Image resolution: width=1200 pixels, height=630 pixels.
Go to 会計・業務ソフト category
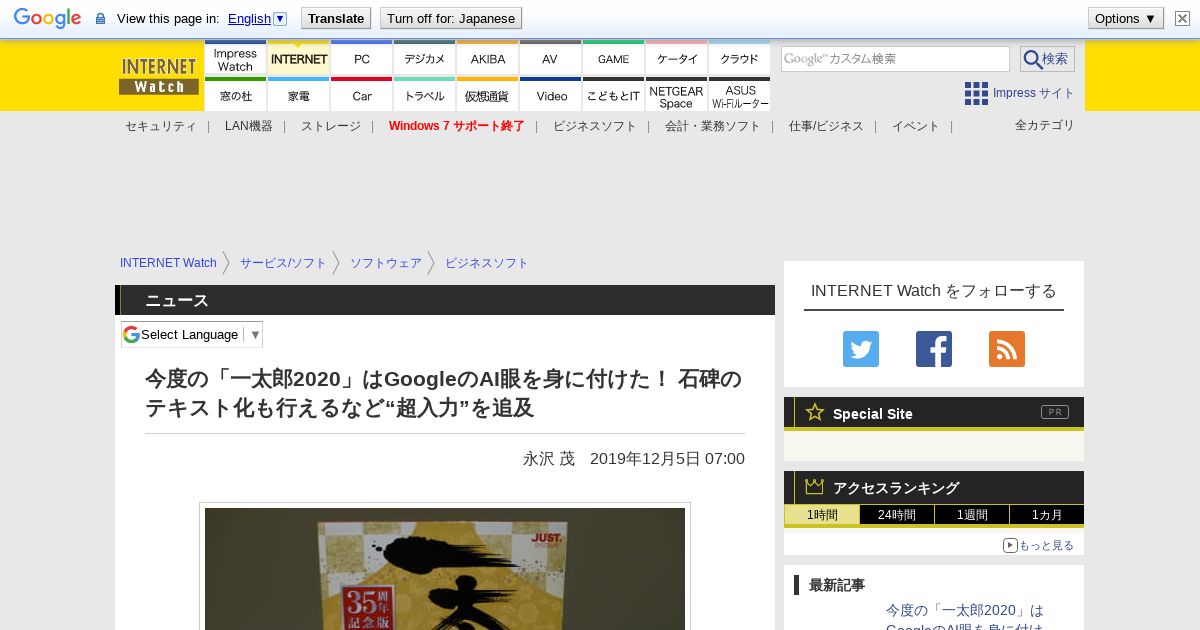coord(712,126)
